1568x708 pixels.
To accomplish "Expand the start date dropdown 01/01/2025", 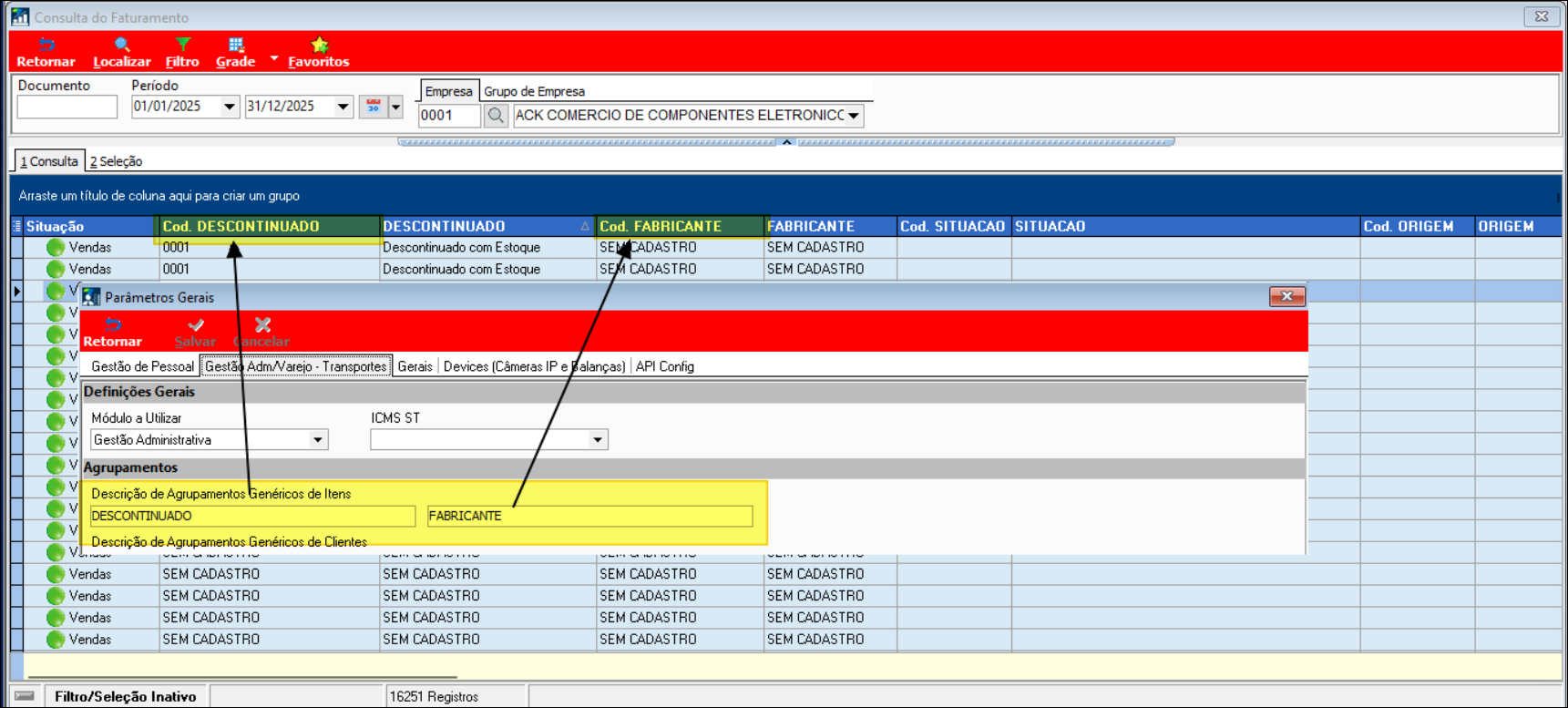I will (230, 107).
